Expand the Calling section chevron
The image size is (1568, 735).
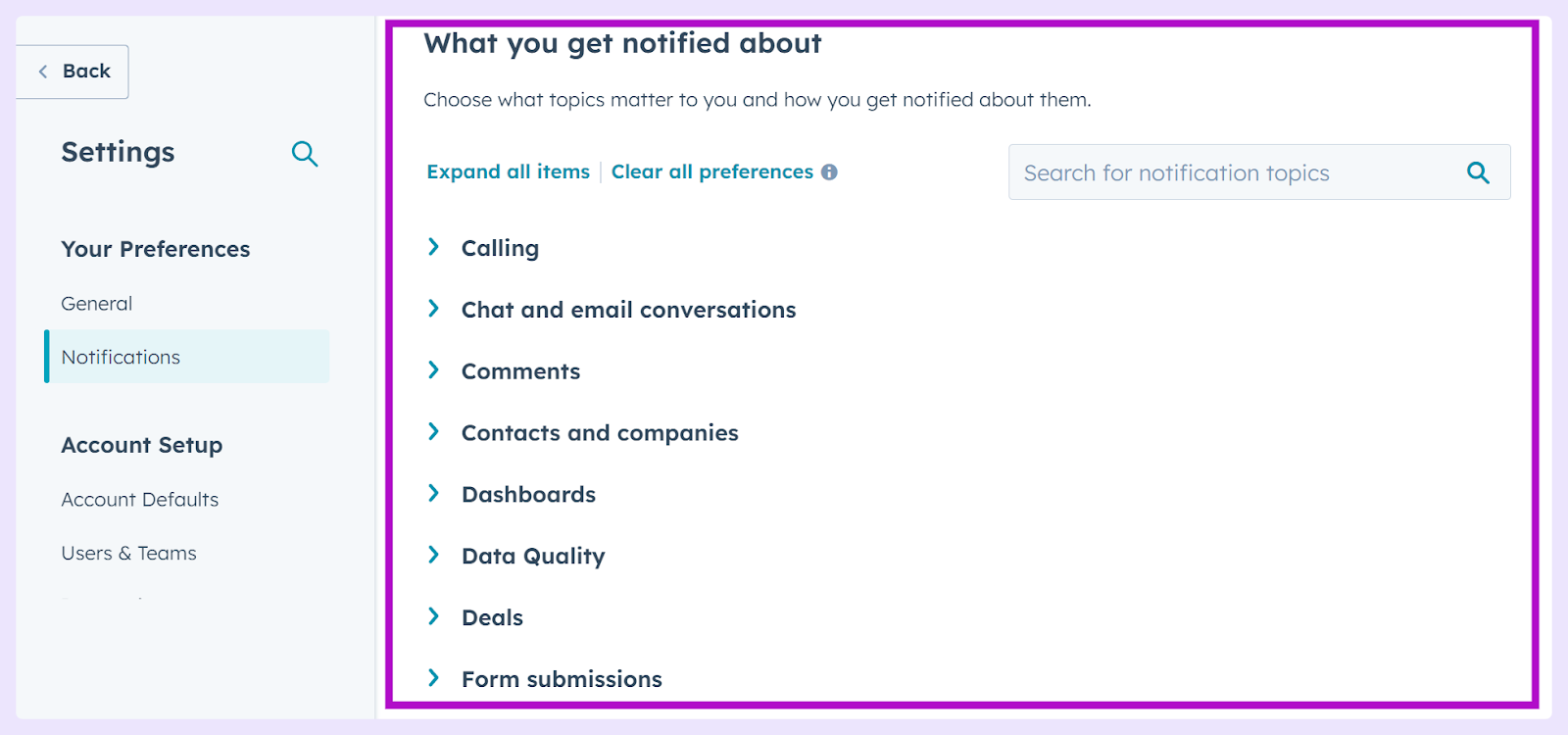(x=433, y=247)
